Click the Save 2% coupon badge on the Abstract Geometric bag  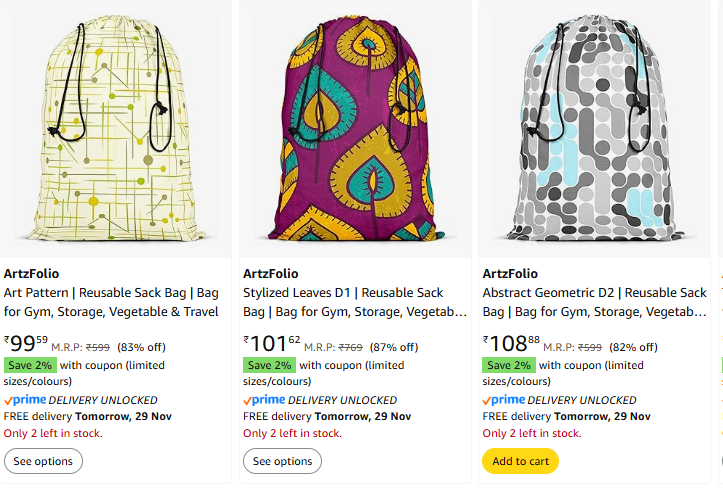tap(509, 365)
